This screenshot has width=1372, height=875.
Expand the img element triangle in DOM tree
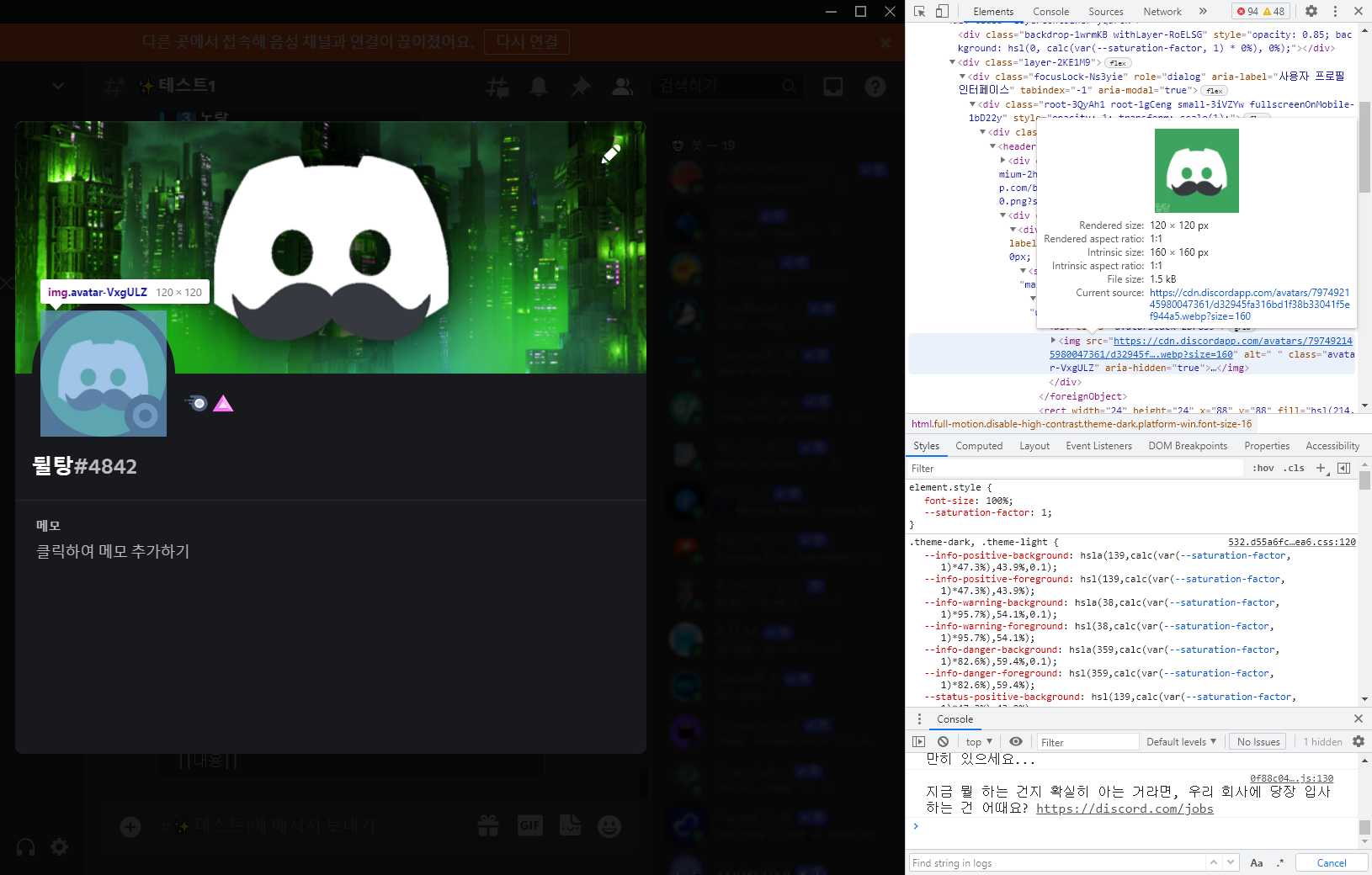tap(1053, 341)
